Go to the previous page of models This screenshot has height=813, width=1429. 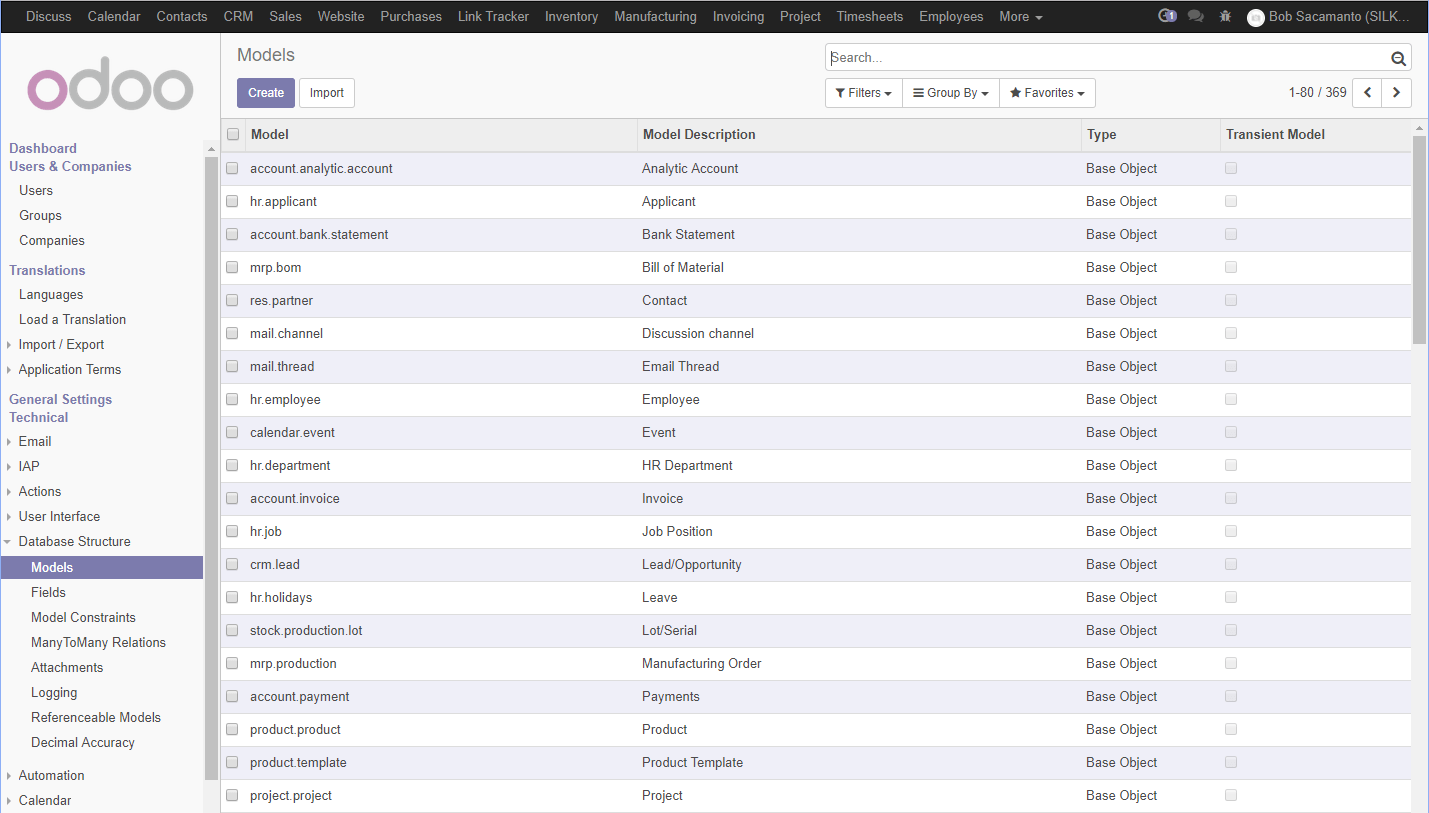click(x=1367, y=93)
